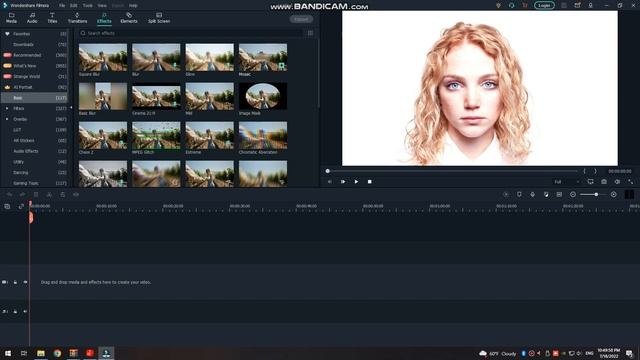Click the preview seek bar handle
640x360 pixels.
[327, 171]
